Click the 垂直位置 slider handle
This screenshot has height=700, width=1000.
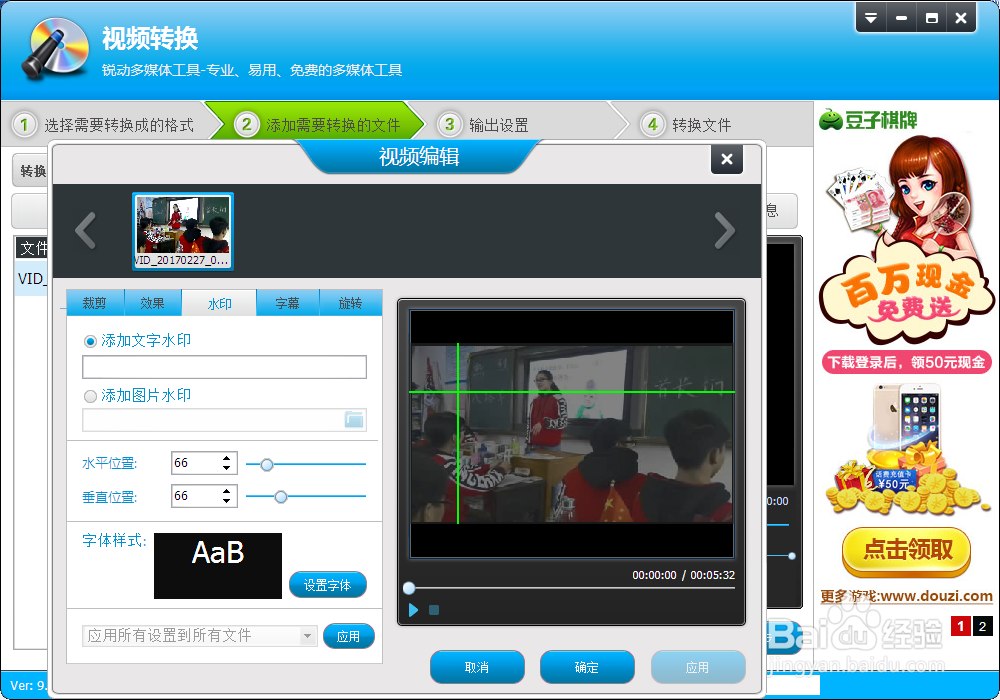(x=281, y=497)
